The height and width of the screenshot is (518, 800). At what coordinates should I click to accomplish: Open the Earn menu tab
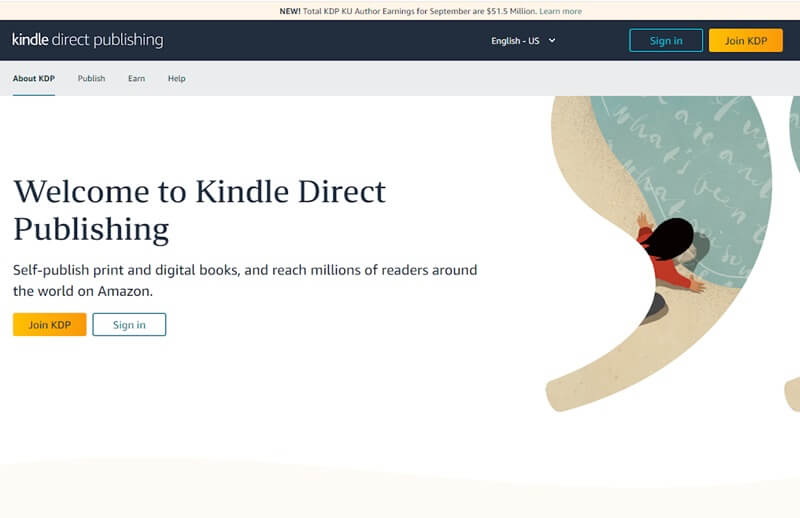(x=136, y=79)
